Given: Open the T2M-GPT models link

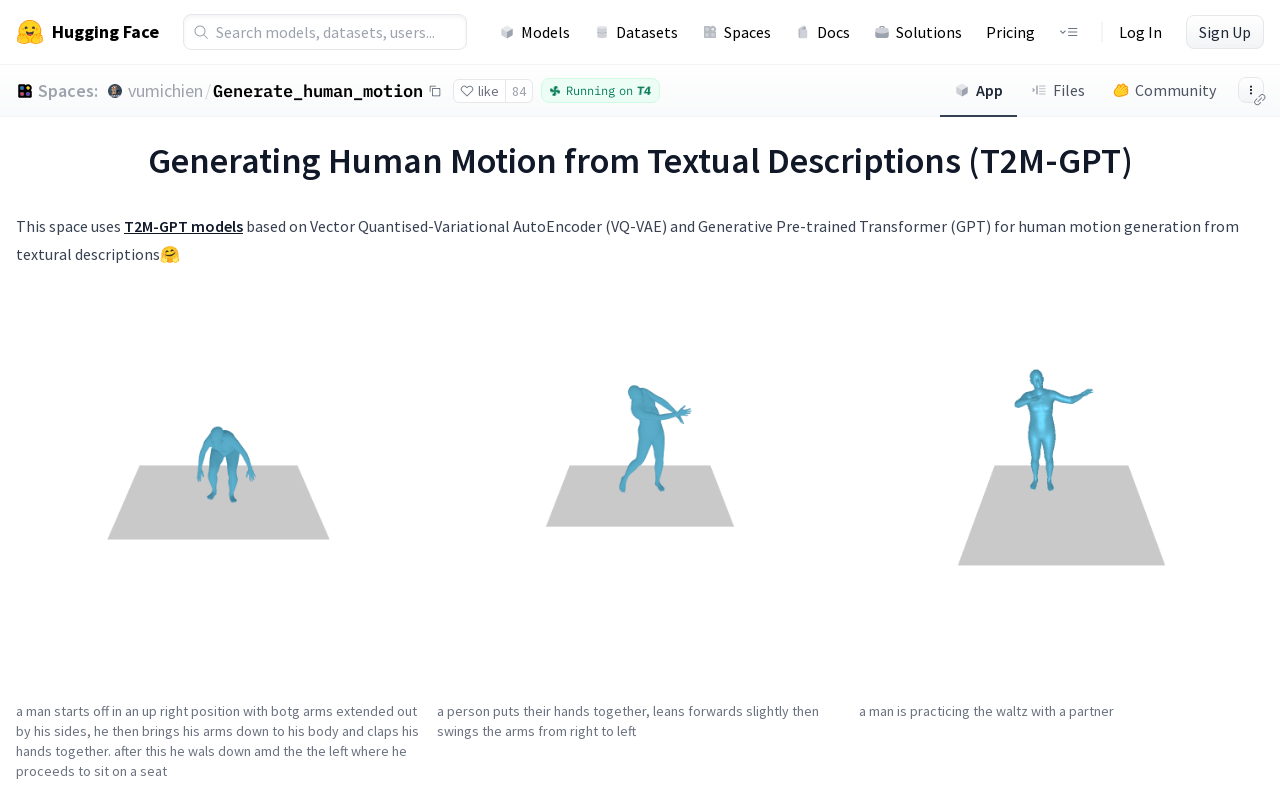Looking at the screenshot, I should (184, 227).
